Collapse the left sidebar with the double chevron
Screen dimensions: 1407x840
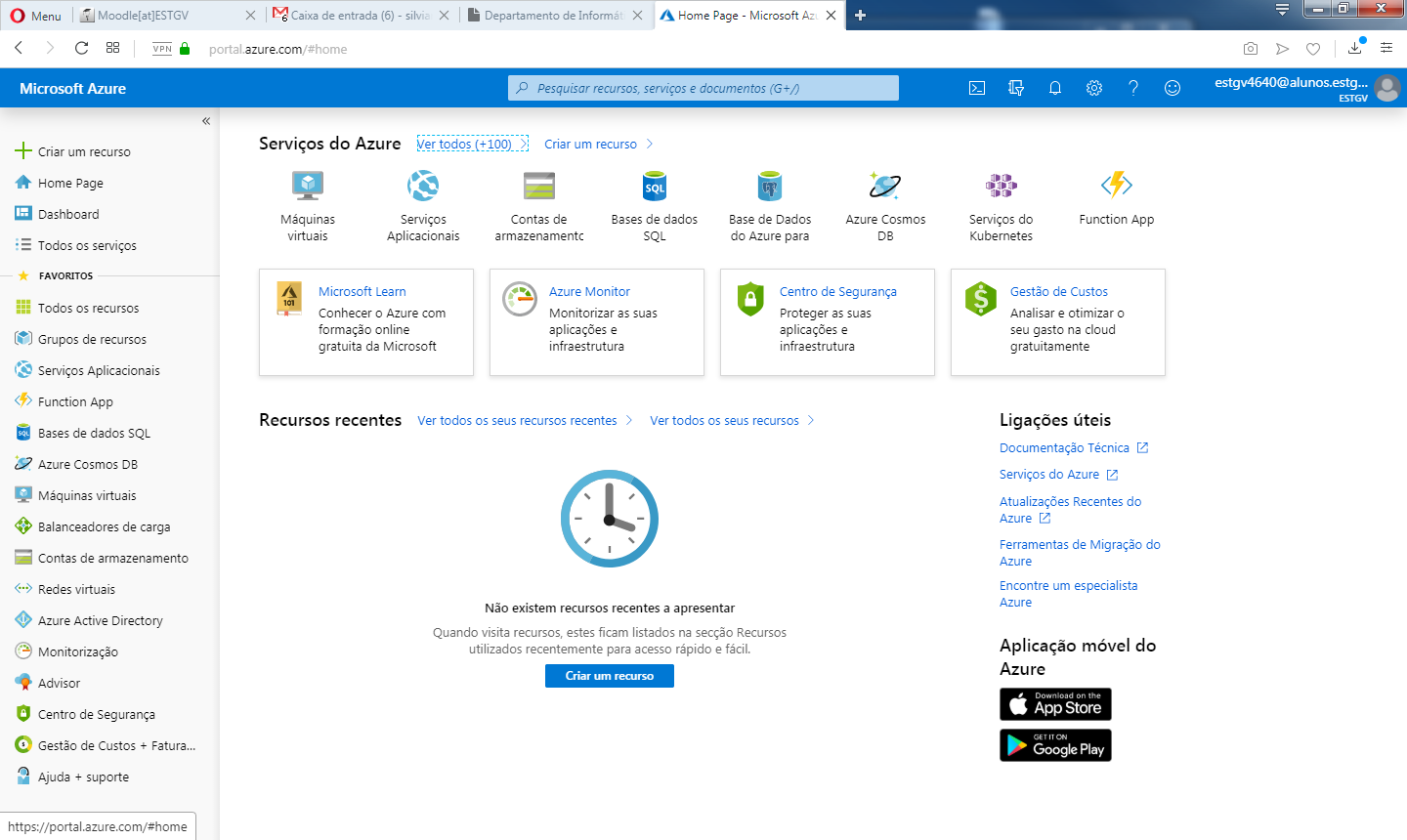206,121
